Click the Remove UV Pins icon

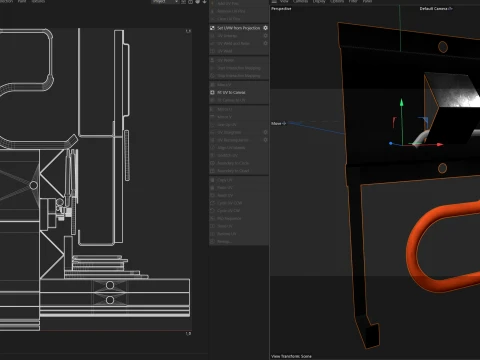coord(212,11)
